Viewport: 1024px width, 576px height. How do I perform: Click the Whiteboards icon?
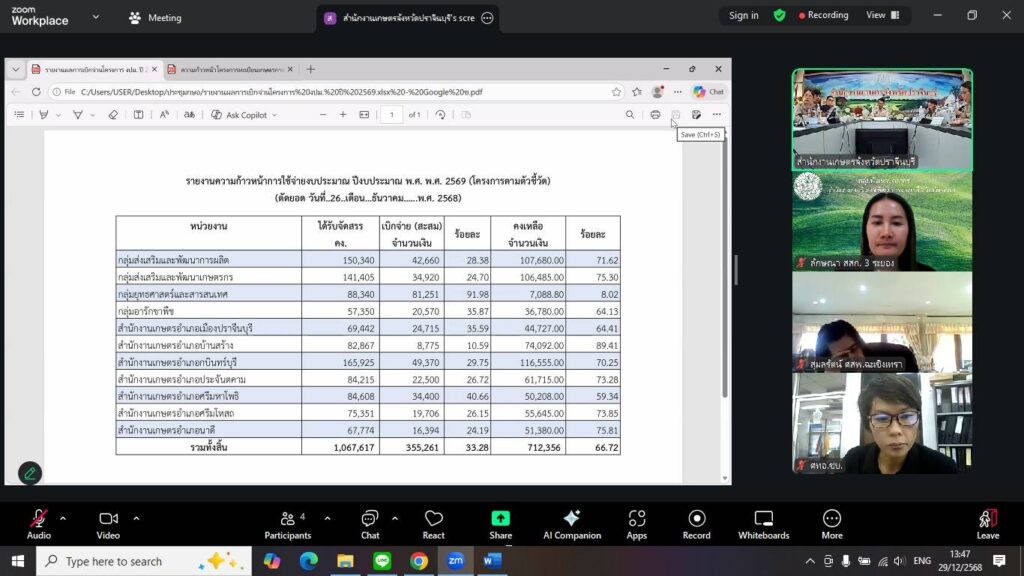[763, 523]
